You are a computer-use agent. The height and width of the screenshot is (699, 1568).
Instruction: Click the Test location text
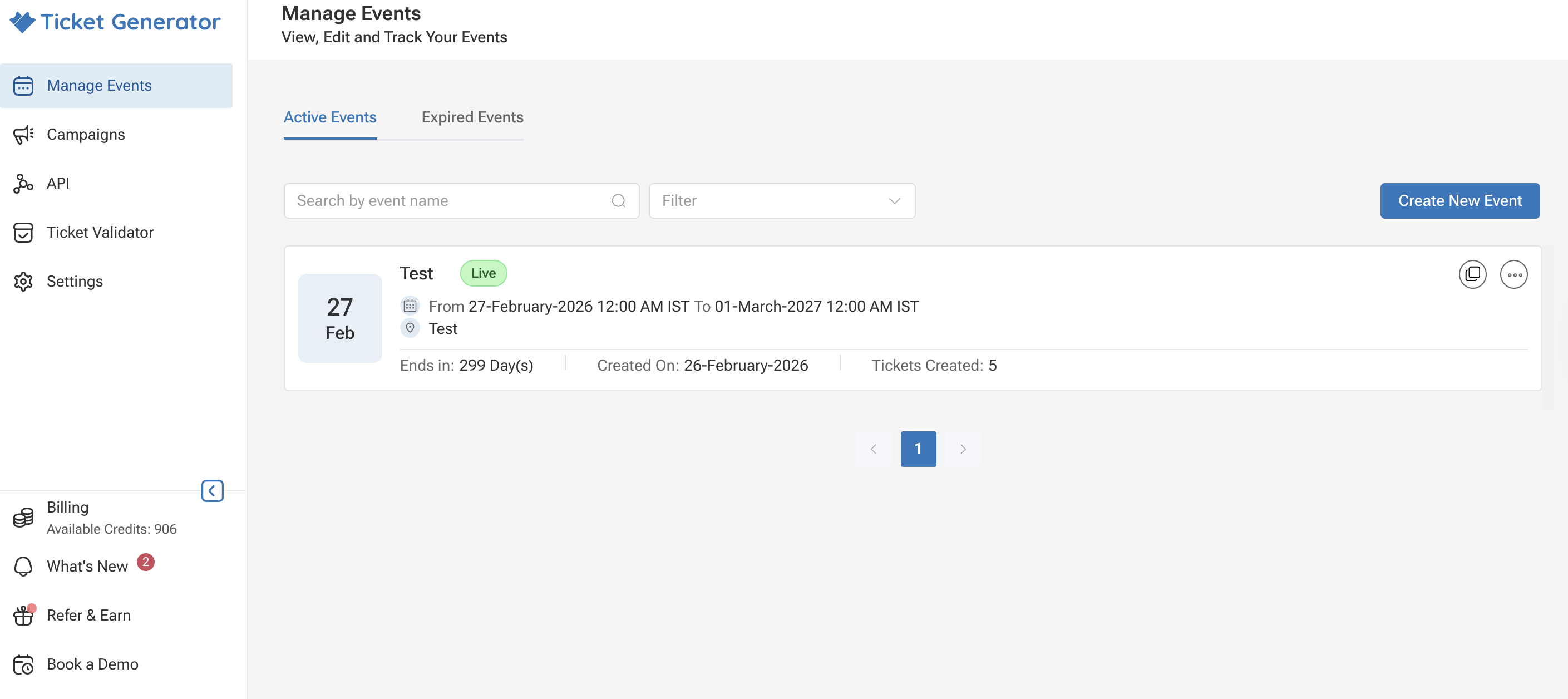click(442, 328)
